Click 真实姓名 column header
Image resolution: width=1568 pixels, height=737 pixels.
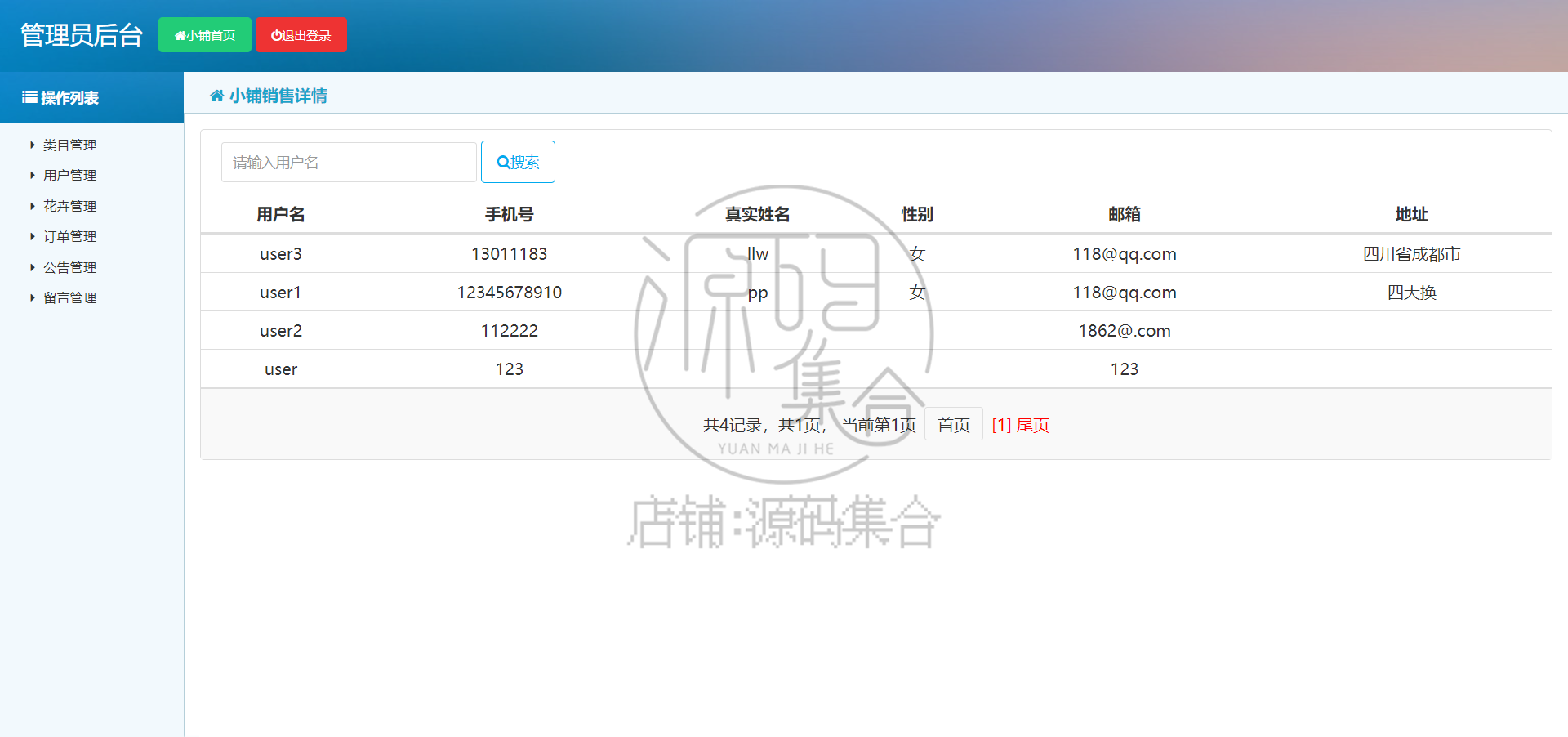(x=758, y=214)
